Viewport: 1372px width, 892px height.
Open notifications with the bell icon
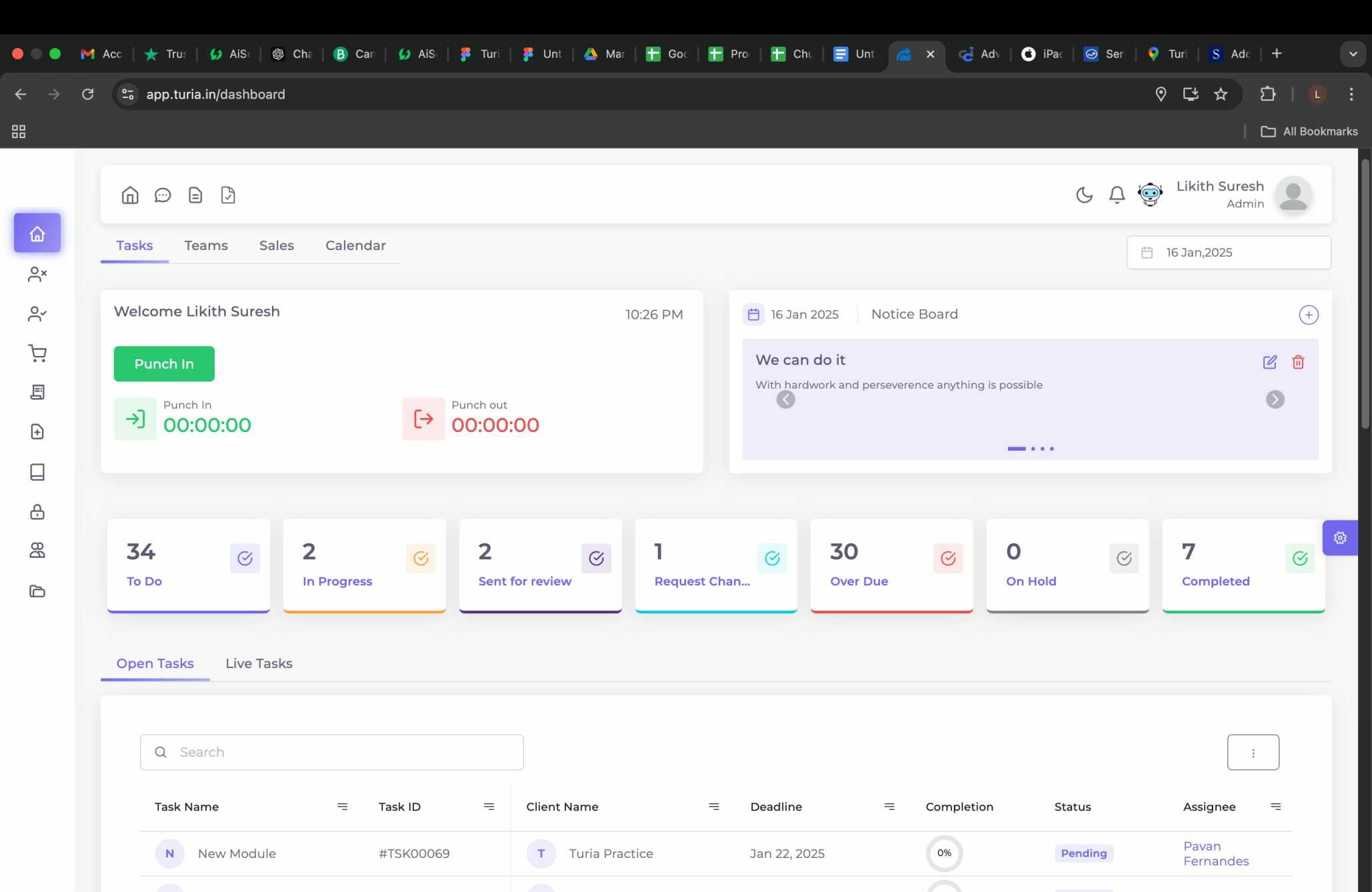click(x=1117, y=195)
